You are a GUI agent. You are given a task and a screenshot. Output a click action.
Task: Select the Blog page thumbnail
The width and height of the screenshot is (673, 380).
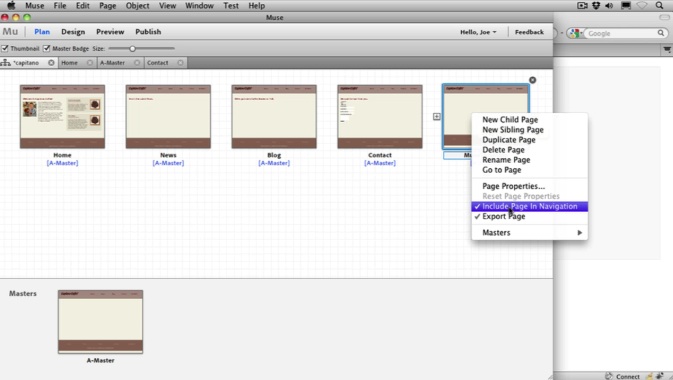coord(274,116)
